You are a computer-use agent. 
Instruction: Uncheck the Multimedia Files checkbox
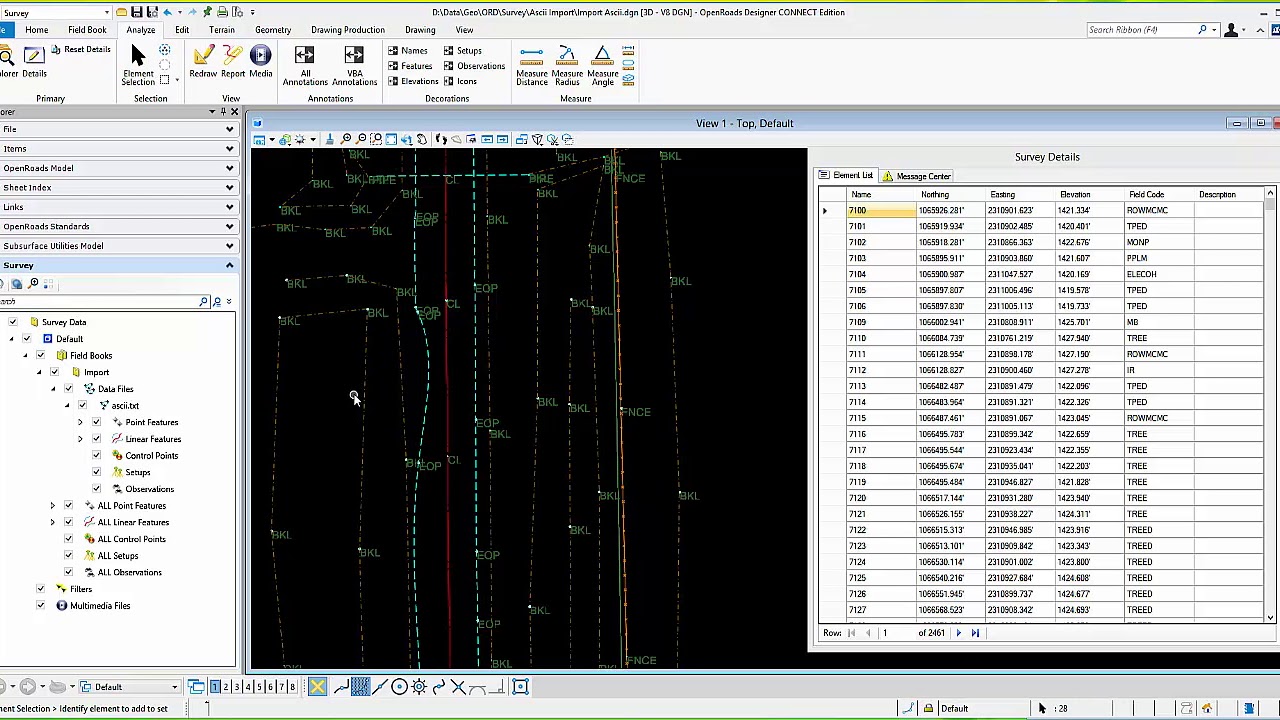coord(40,606)
